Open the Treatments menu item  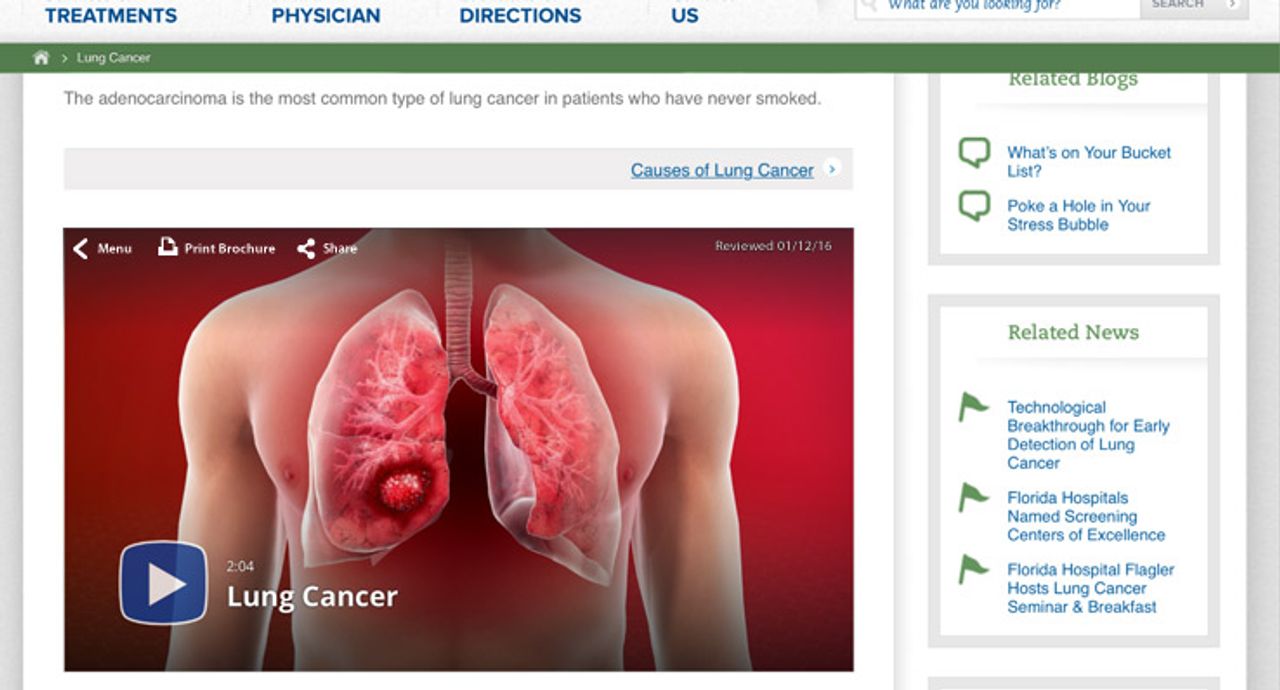coord(110,15)
